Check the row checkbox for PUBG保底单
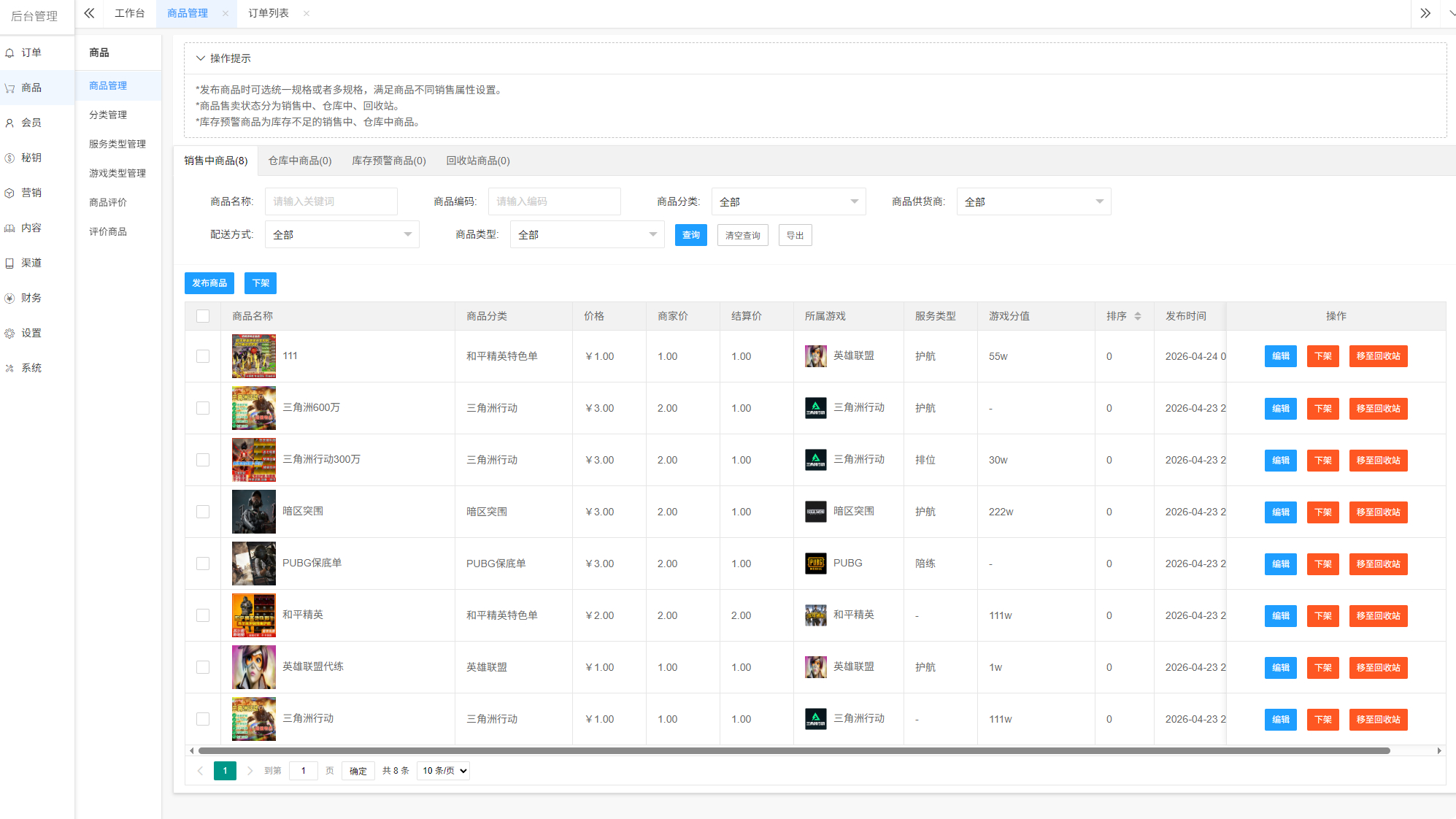The width and height of the screenshot is (1456, 819). click(203, 564)
